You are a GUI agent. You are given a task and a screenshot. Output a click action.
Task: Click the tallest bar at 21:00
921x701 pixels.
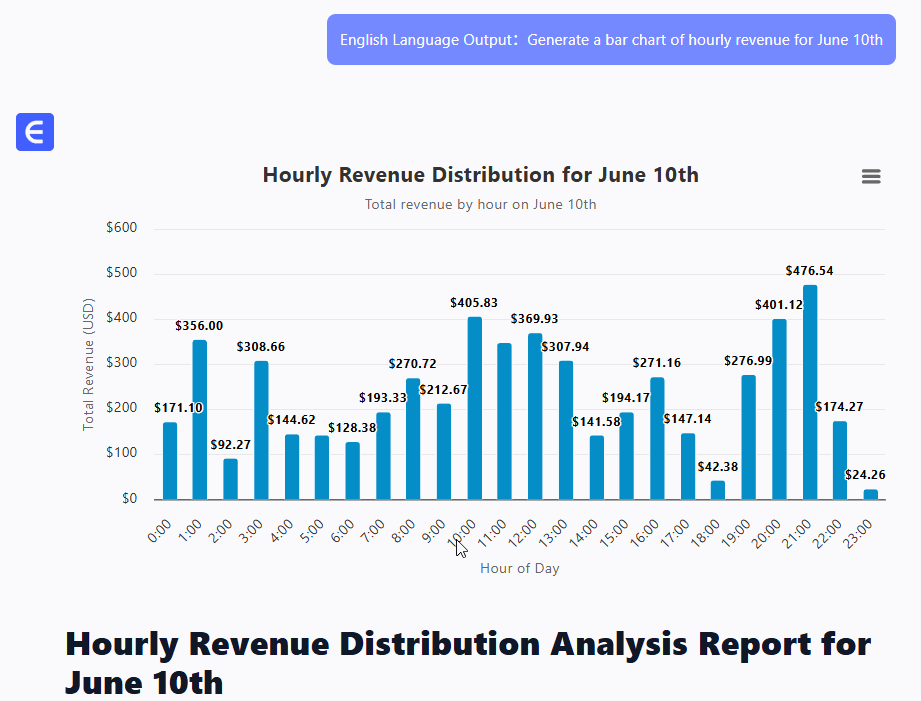pos(810,392)
